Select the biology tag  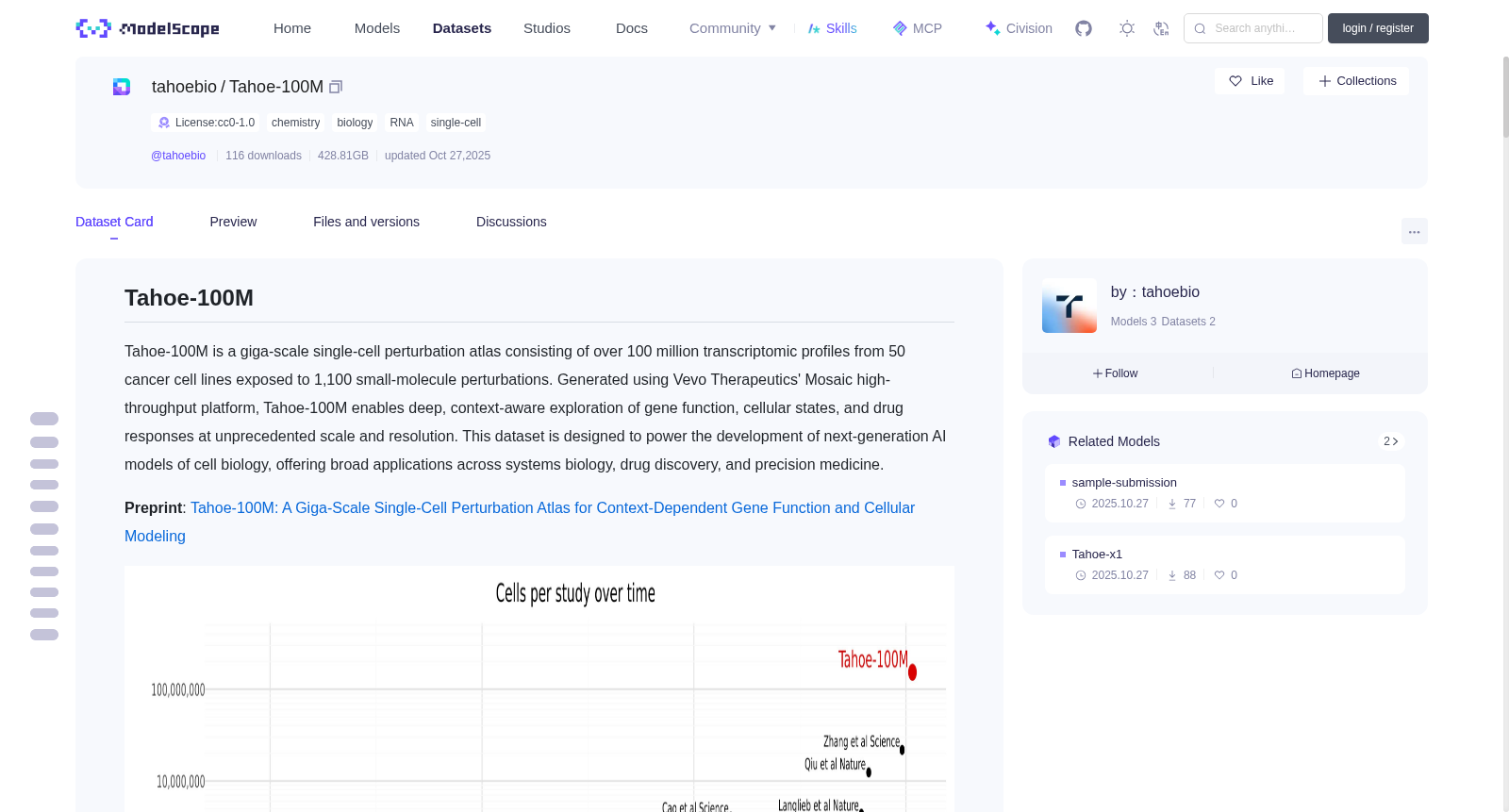point(355,123)
